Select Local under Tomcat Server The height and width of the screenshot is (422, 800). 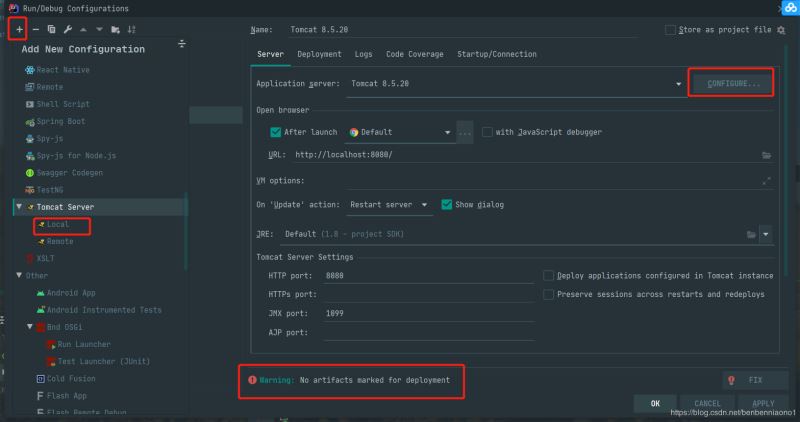point(57,224)
